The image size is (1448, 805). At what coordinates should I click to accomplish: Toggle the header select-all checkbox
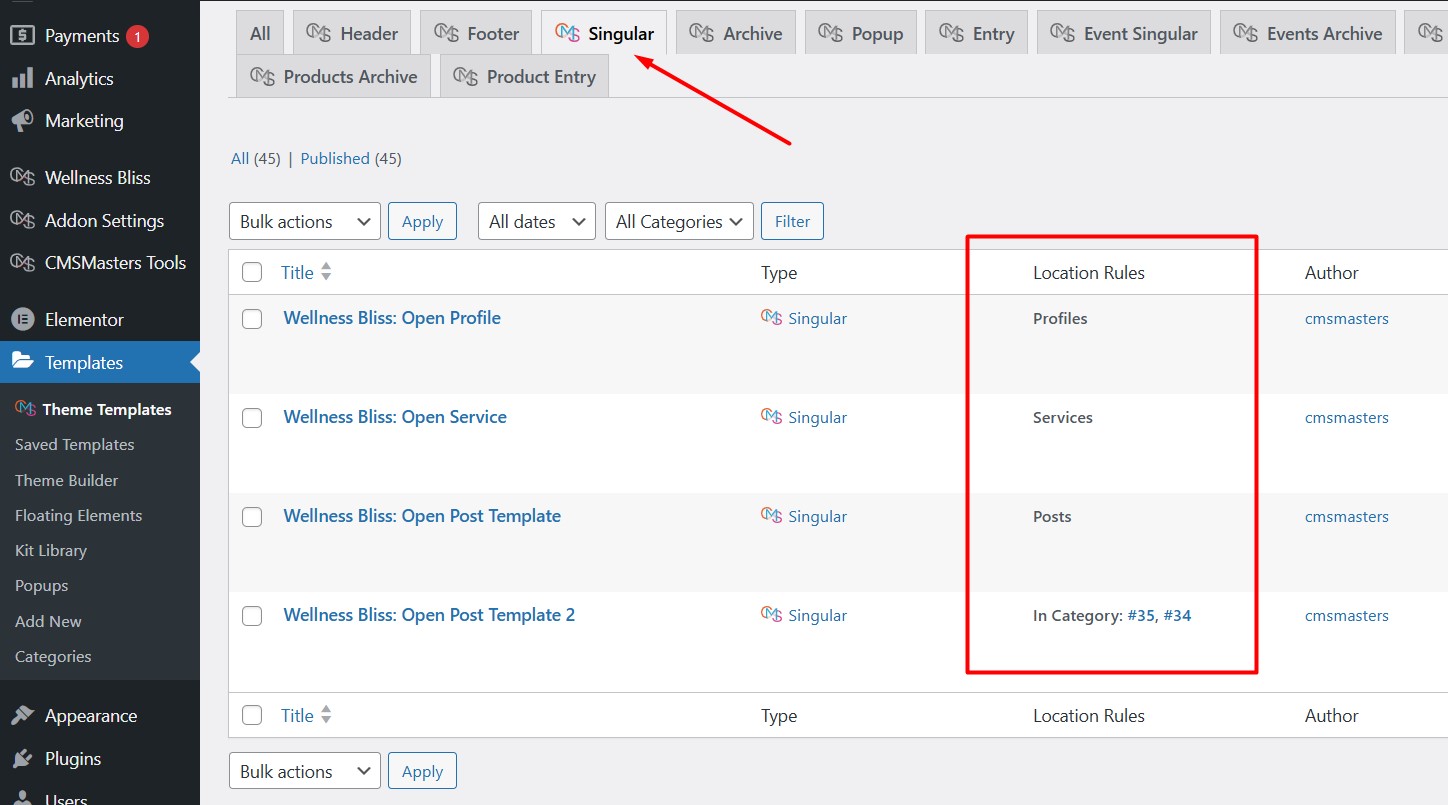point(252,272)
